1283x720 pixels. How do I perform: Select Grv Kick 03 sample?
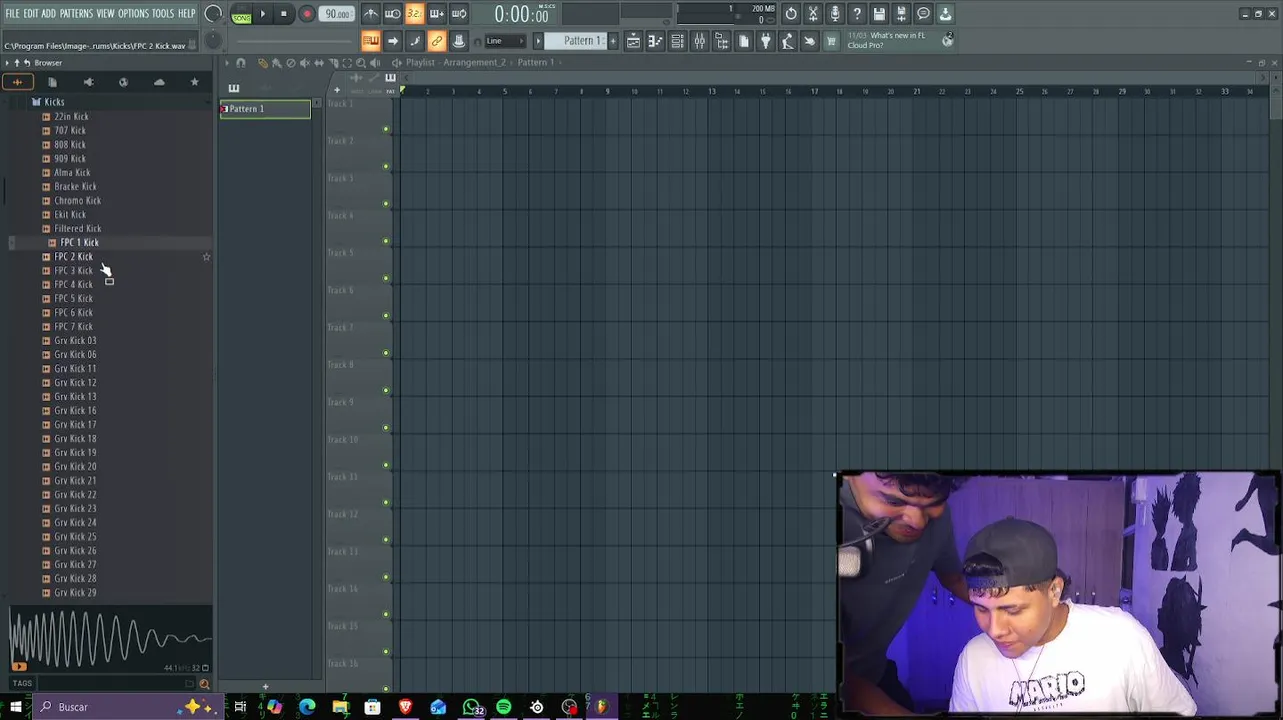tap(75, 341)
